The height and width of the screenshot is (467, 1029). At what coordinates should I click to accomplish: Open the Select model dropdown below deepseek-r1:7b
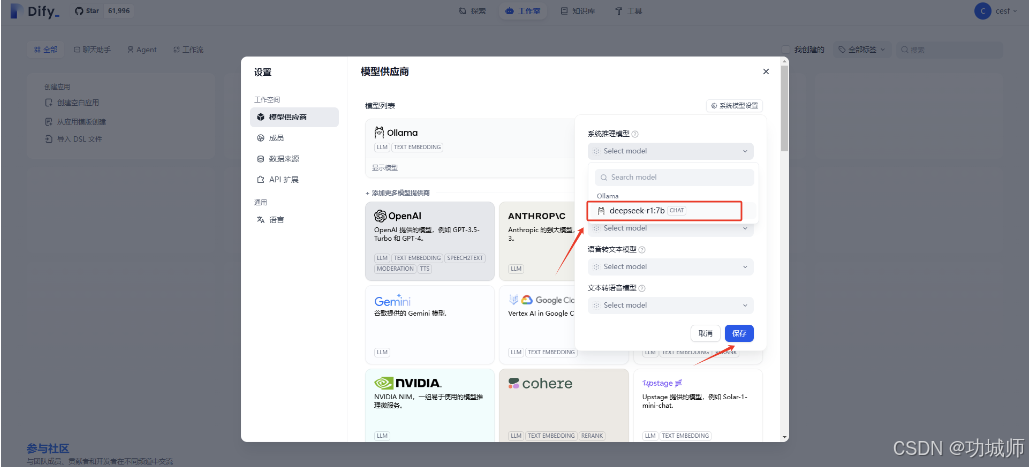(x=671, y=228)
